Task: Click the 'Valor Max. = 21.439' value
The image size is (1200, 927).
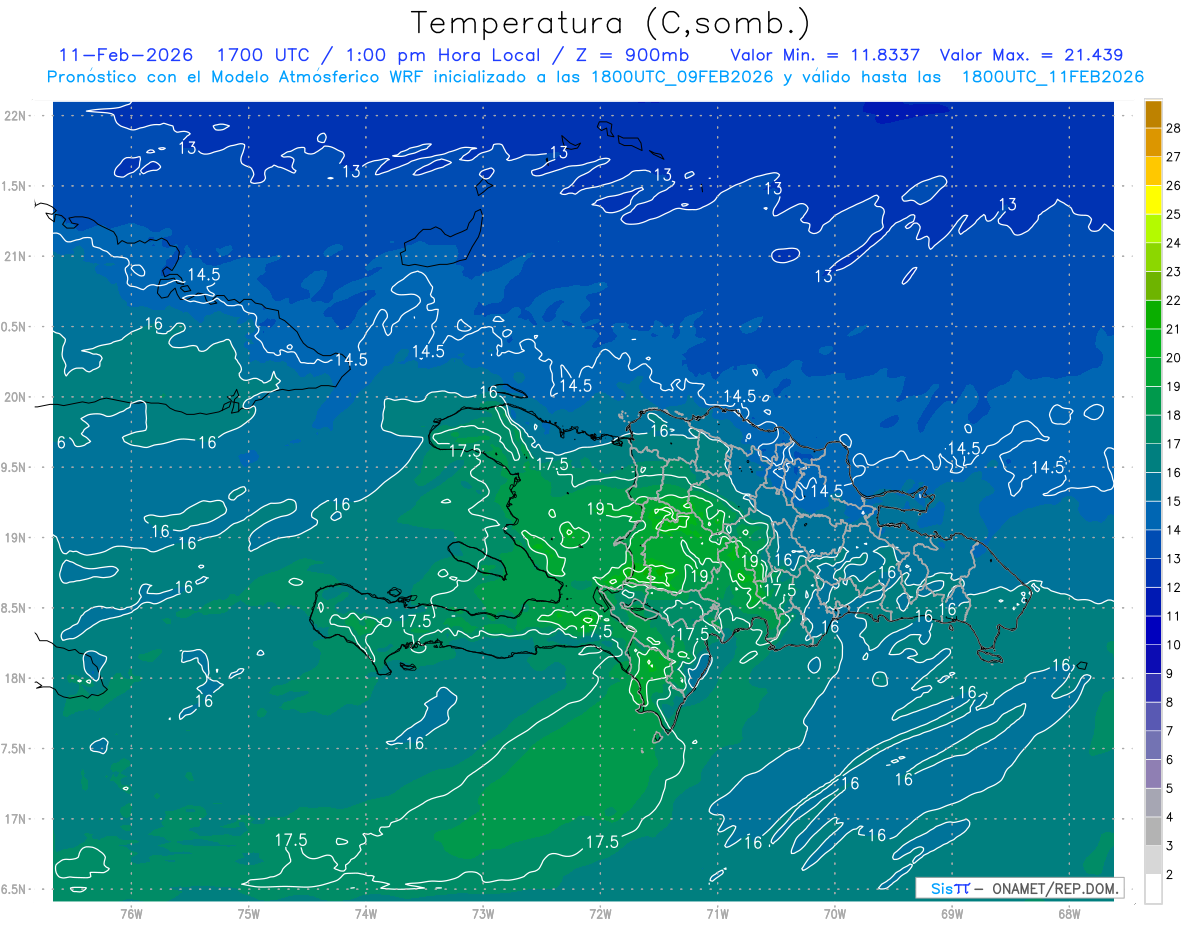Action: tap(1032, 55)
